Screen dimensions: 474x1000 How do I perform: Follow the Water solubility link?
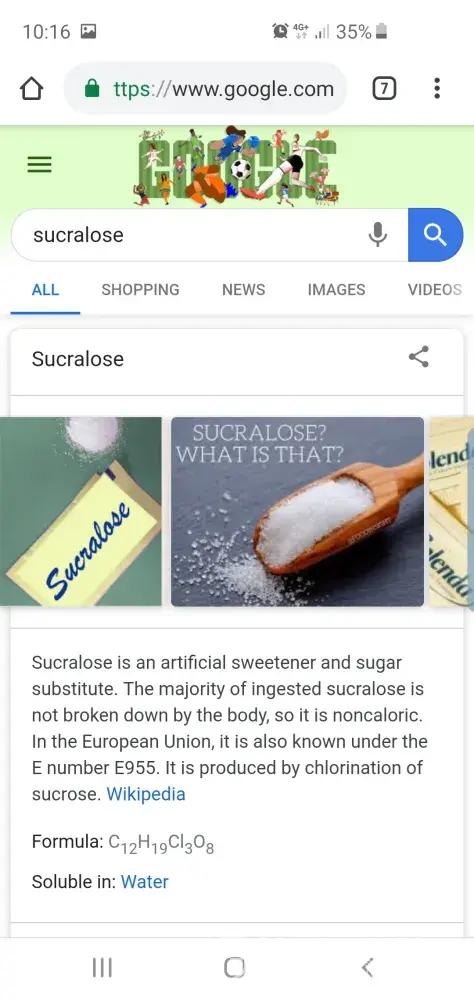[145, 882]
